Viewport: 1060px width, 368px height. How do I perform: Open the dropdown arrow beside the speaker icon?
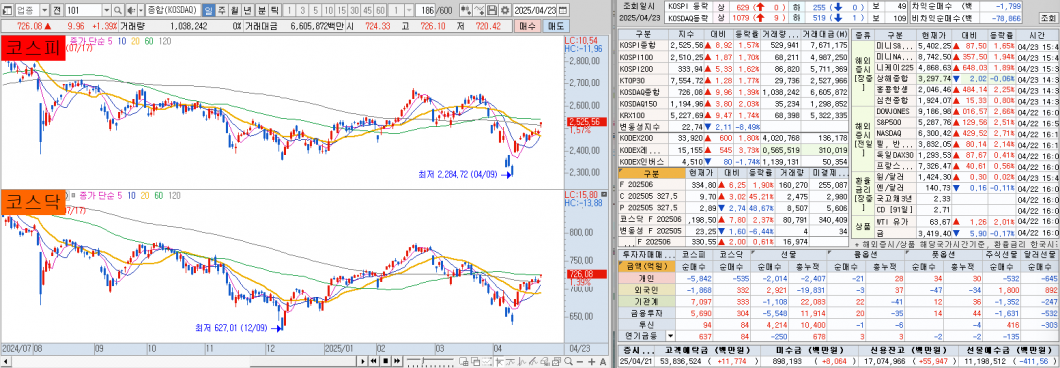141,10
